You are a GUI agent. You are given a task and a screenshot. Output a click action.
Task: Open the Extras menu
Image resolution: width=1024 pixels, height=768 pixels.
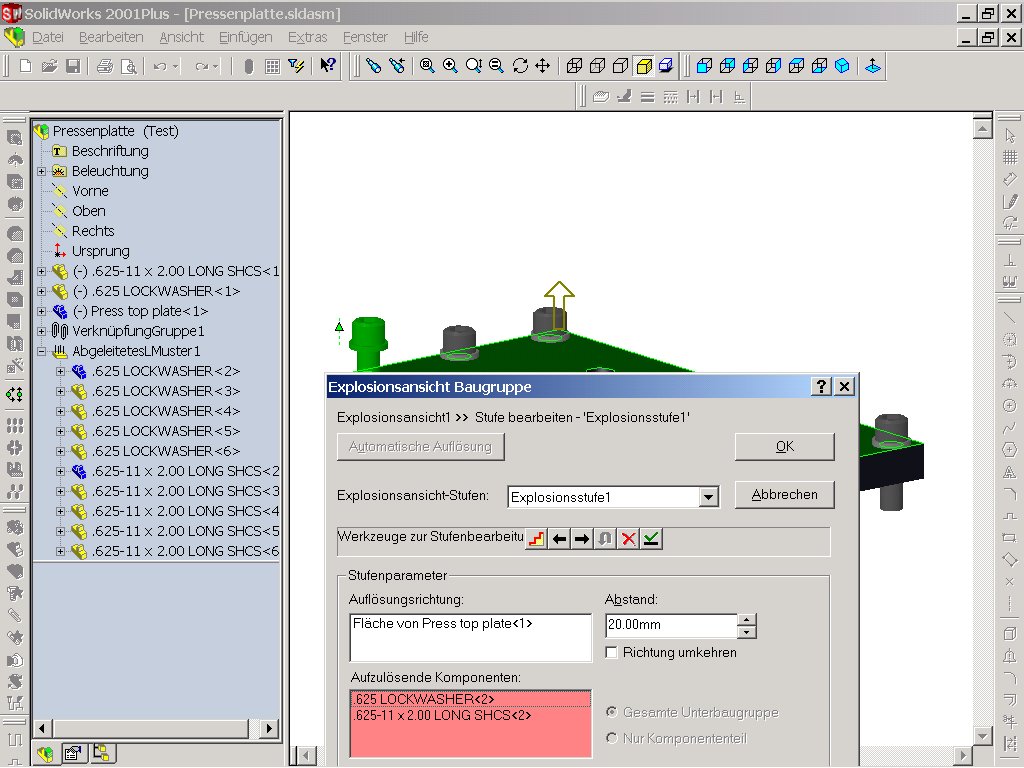307,37
